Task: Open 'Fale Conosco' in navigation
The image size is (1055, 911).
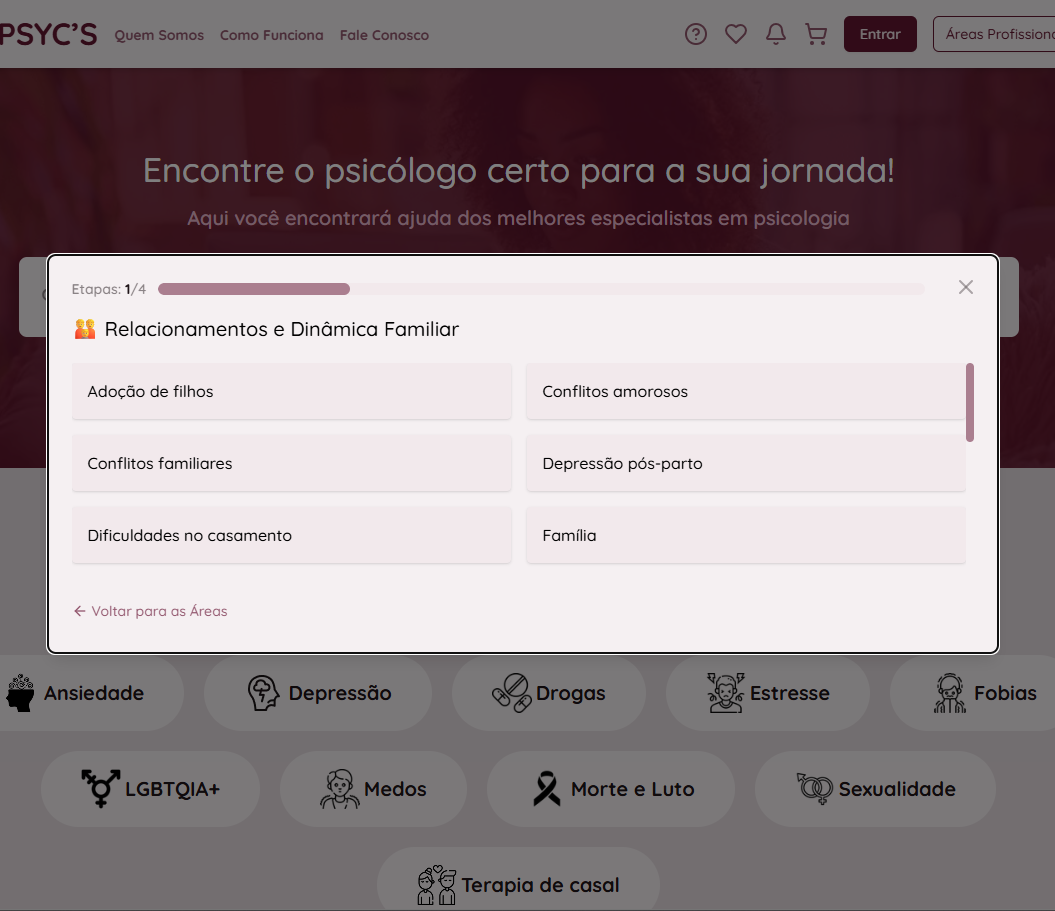Action: (384, 35)
